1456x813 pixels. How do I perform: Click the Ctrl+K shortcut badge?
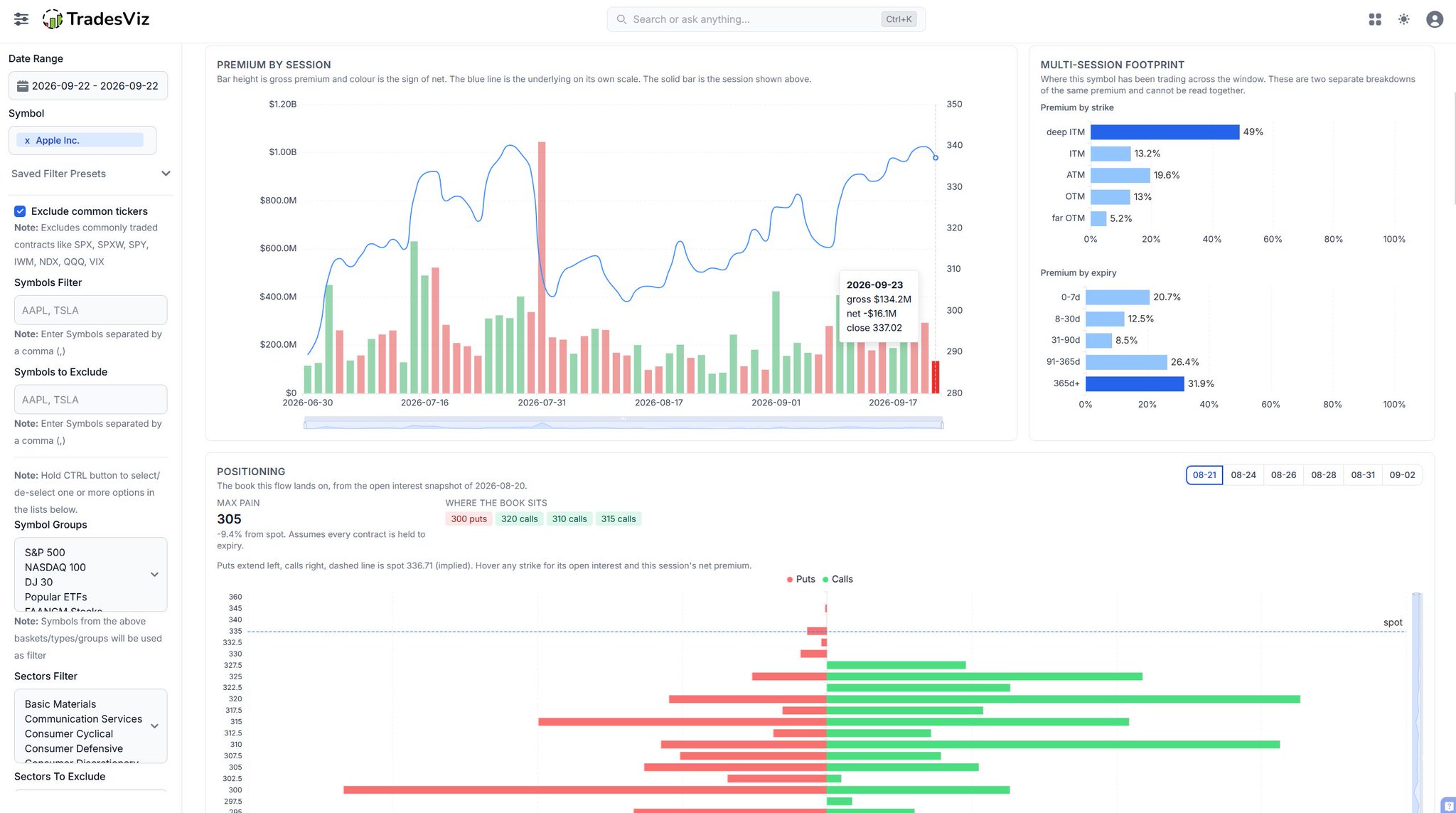click(899, 19)
